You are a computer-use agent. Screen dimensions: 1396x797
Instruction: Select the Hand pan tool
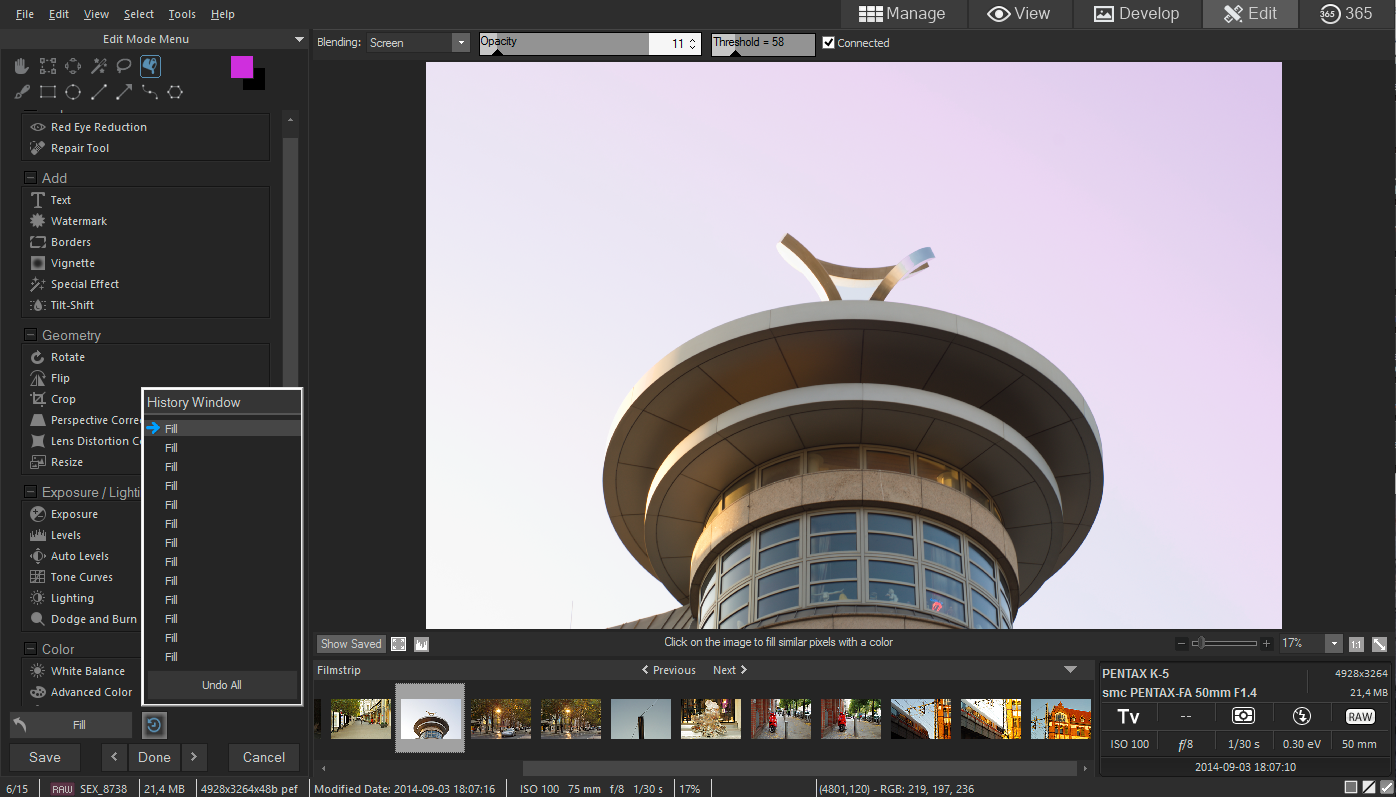coord(22,66)
